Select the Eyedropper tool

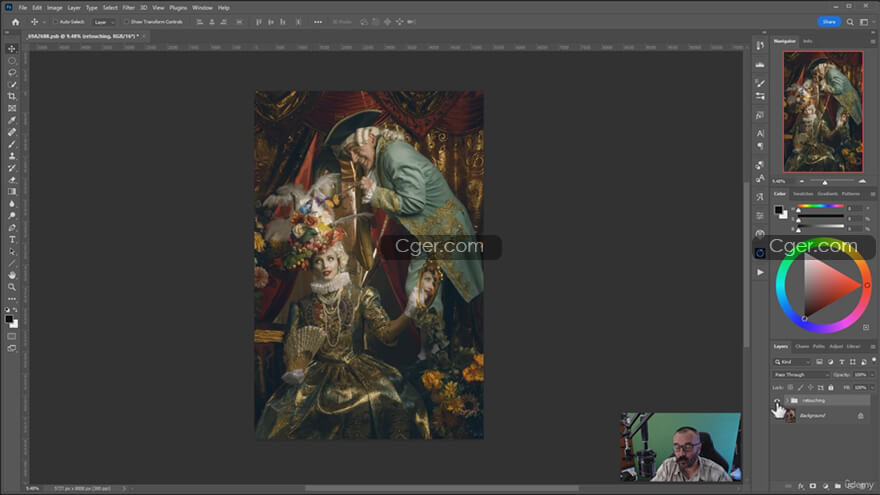[x=12, y=120]
